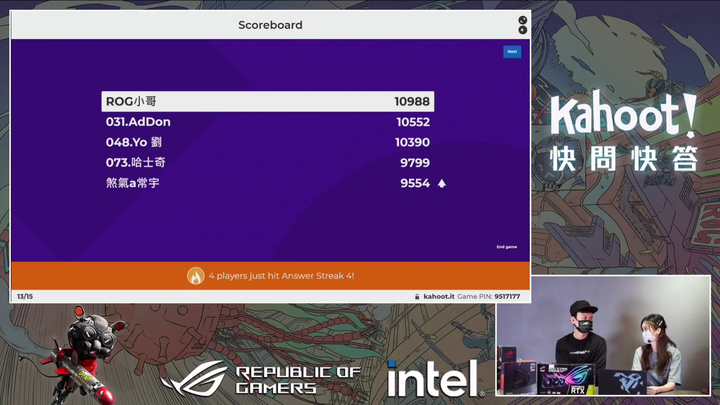Screen dimensions: 720x405
Task: Mute the Kahoot sound with speaker icon
Action: (523, 30)
